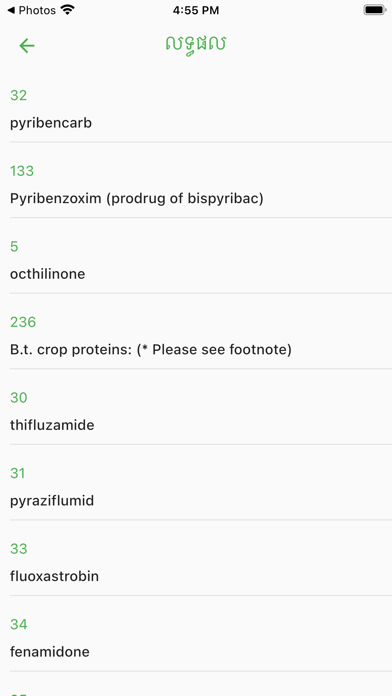Tap the green number 5
Viewport: 392px width, 696px height.
pyautogui.click(x=14, y=246)
